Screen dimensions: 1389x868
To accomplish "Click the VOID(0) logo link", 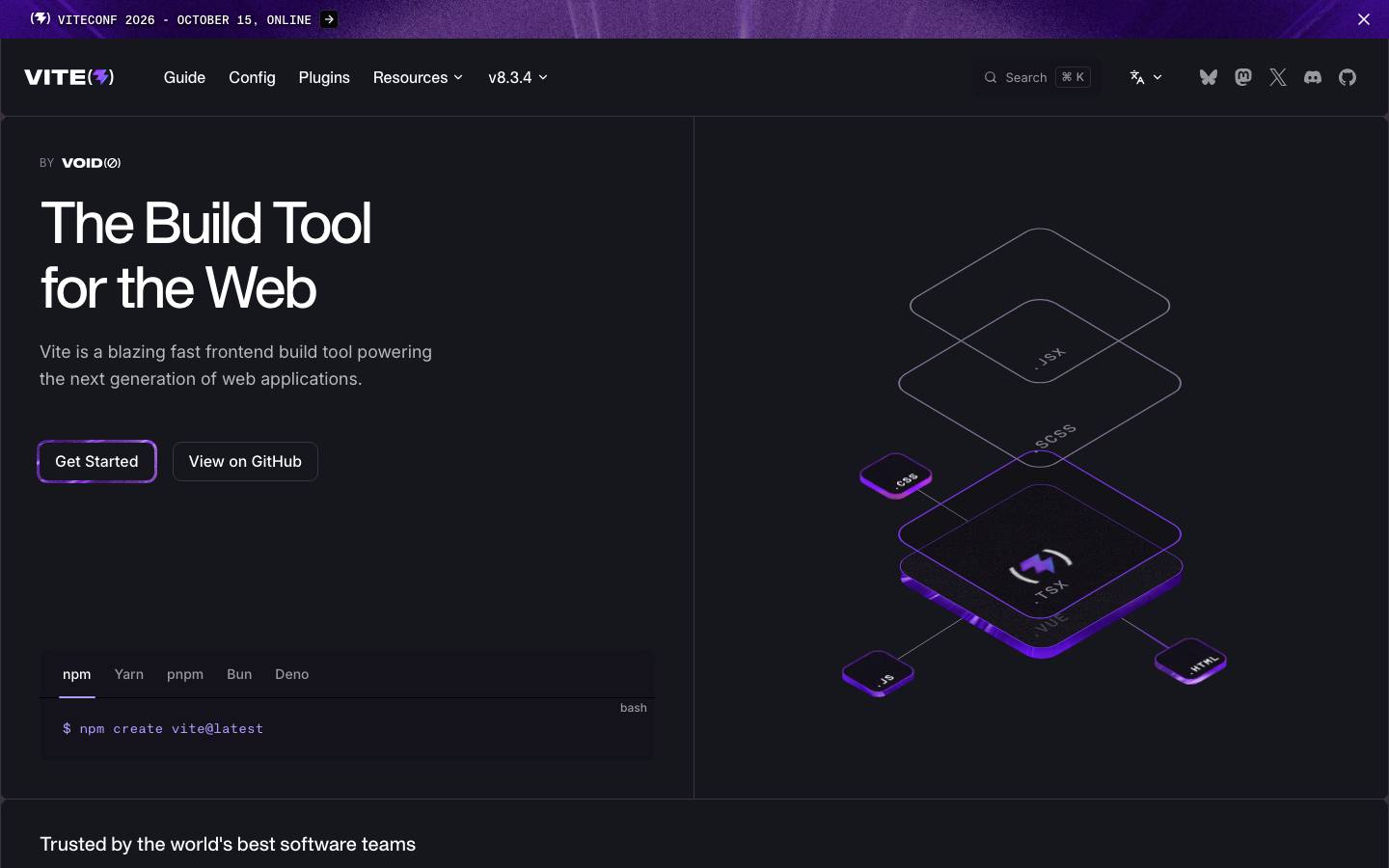I will tap(92, 163).
